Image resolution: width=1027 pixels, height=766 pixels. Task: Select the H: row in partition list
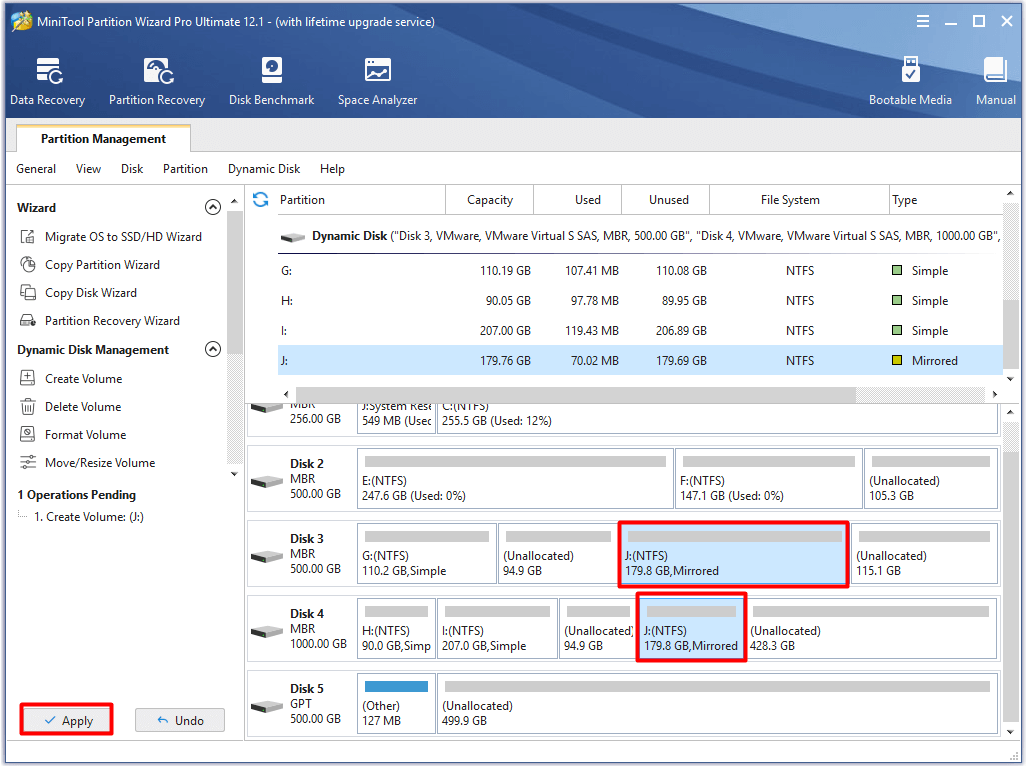640,301
